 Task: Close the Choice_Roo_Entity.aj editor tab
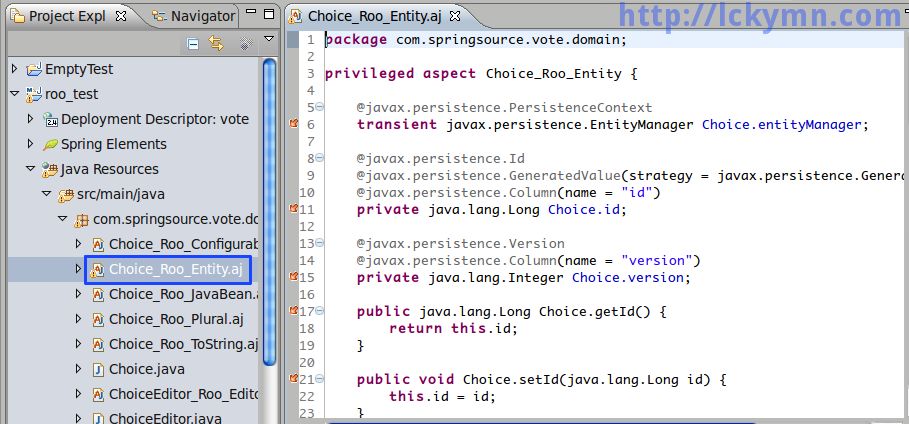(456, 16)
